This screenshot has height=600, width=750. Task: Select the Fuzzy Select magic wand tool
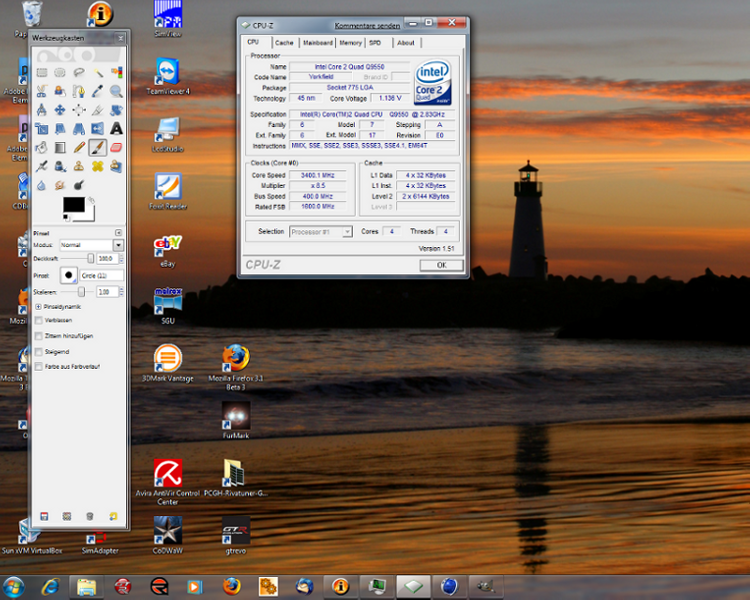[x=98, y=72]
